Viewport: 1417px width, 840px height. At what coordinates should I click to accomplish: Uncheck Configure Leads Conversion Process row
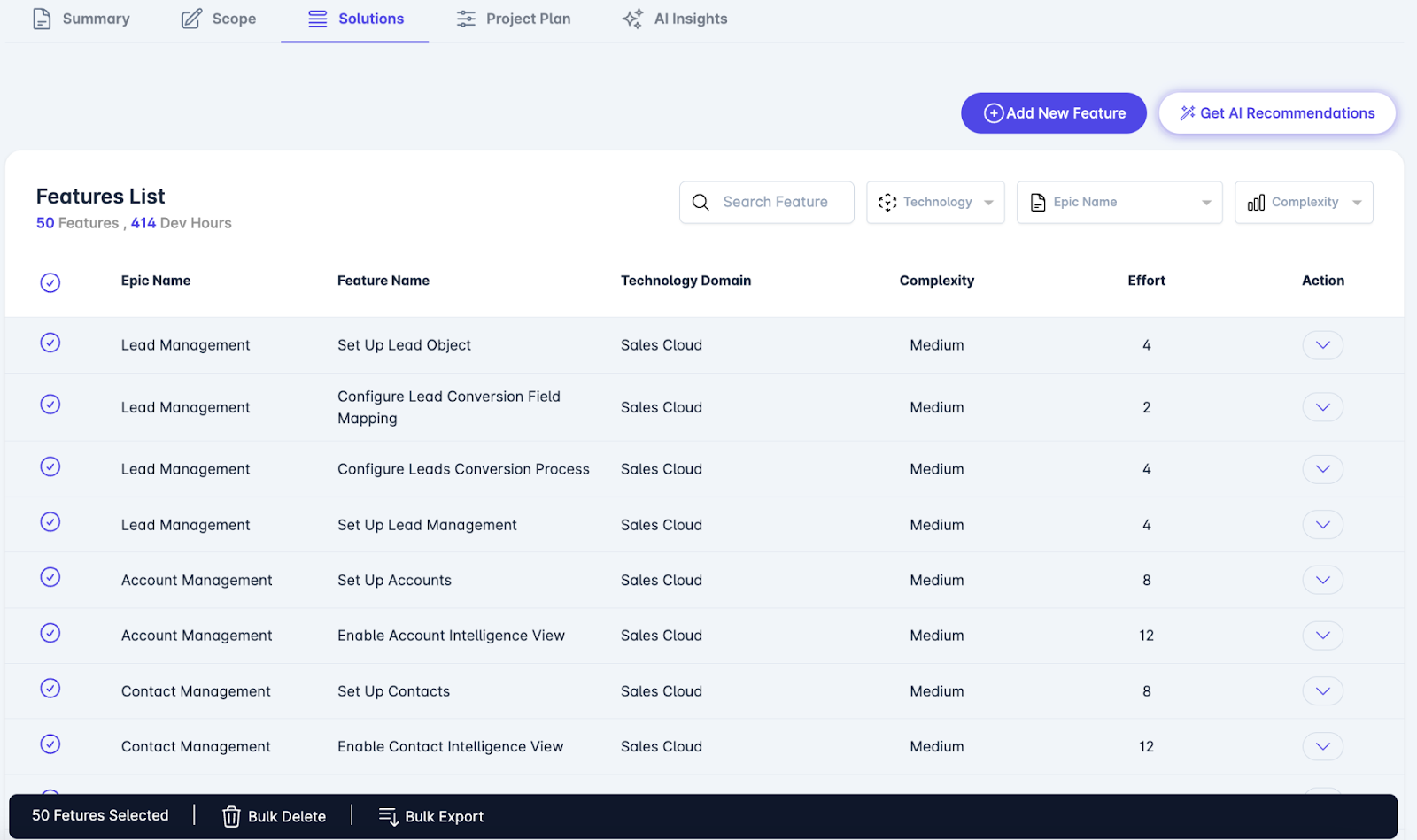pyautogui.click(x=50, y=466)
